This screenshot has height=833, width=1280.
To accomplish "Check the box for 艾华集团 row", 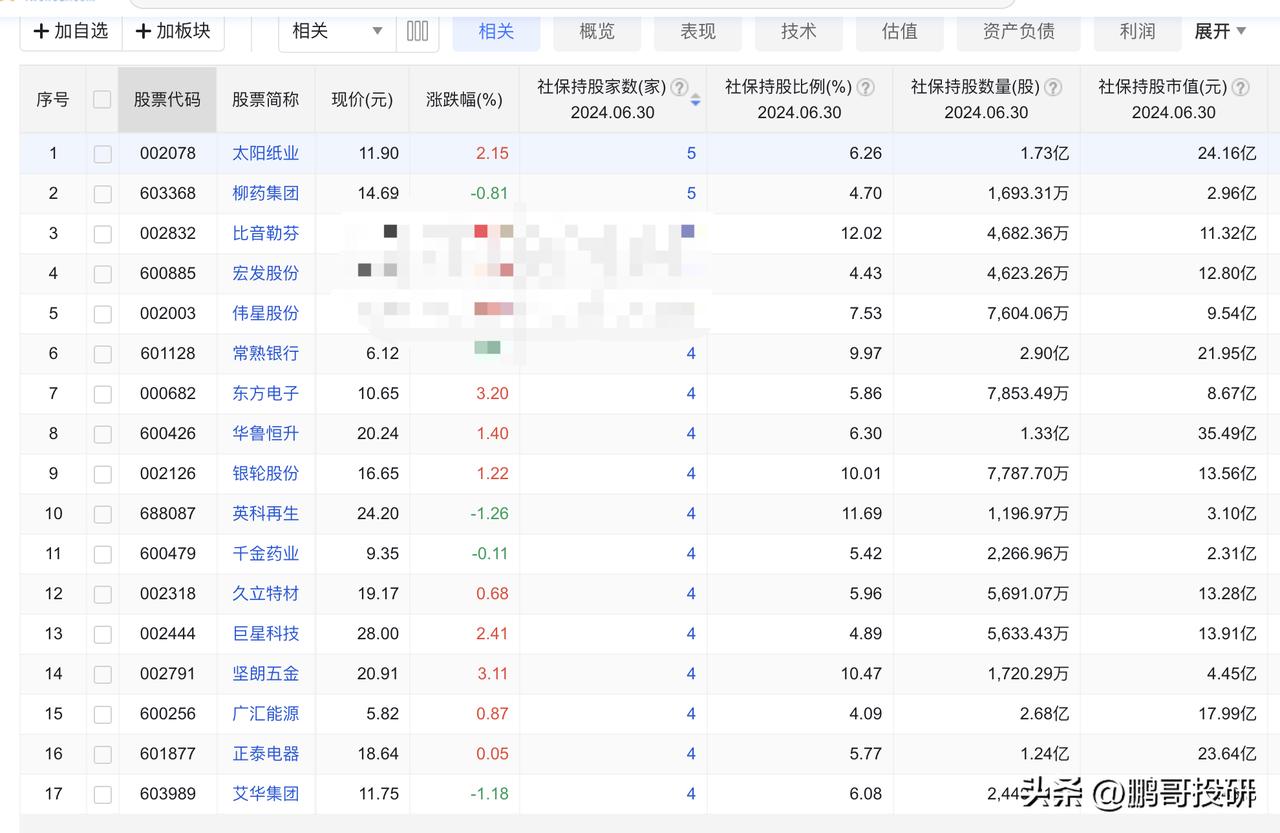I will 102,794.
